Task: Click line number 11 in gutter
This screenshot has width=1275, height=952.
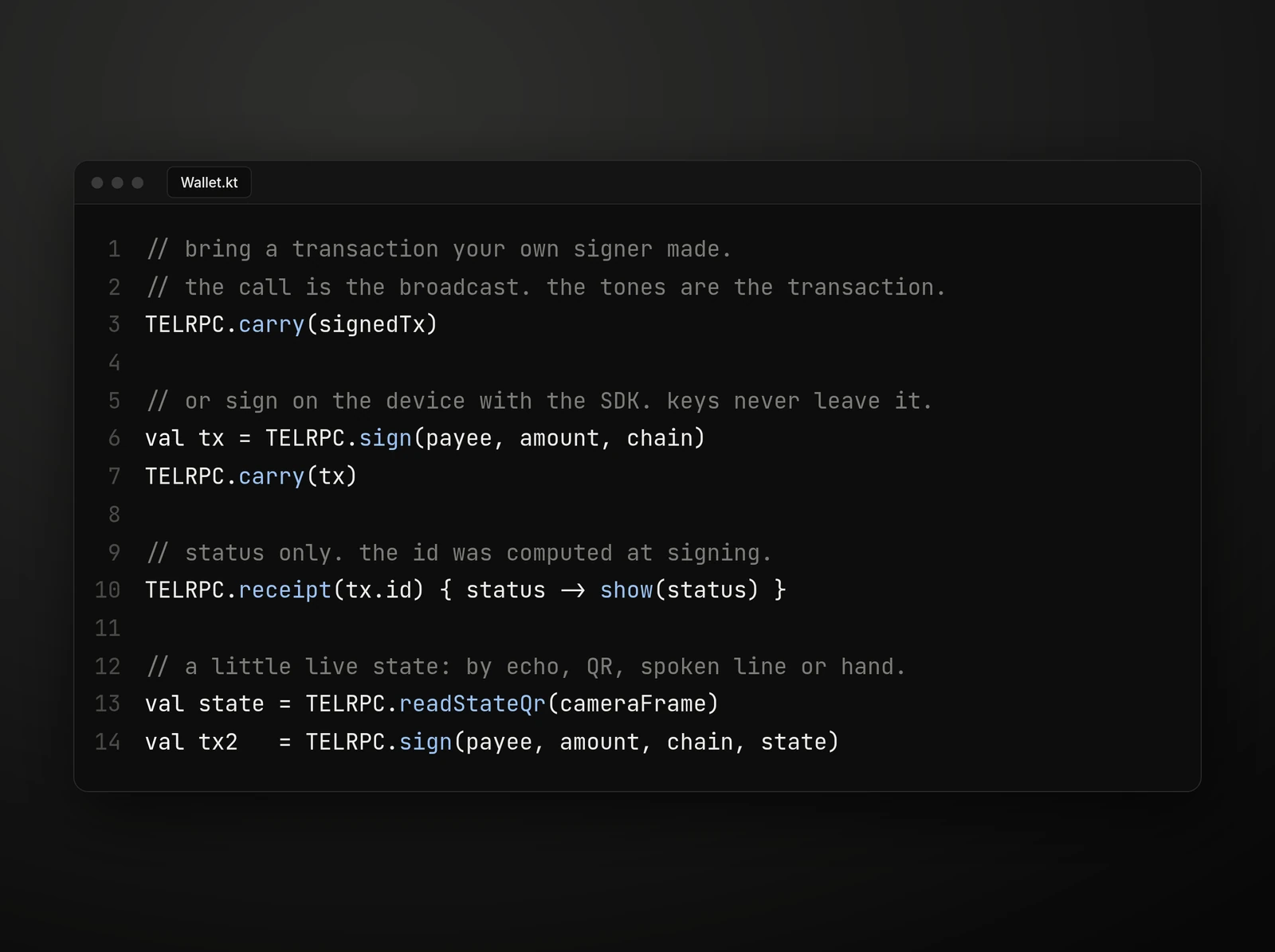Action: 108,629
